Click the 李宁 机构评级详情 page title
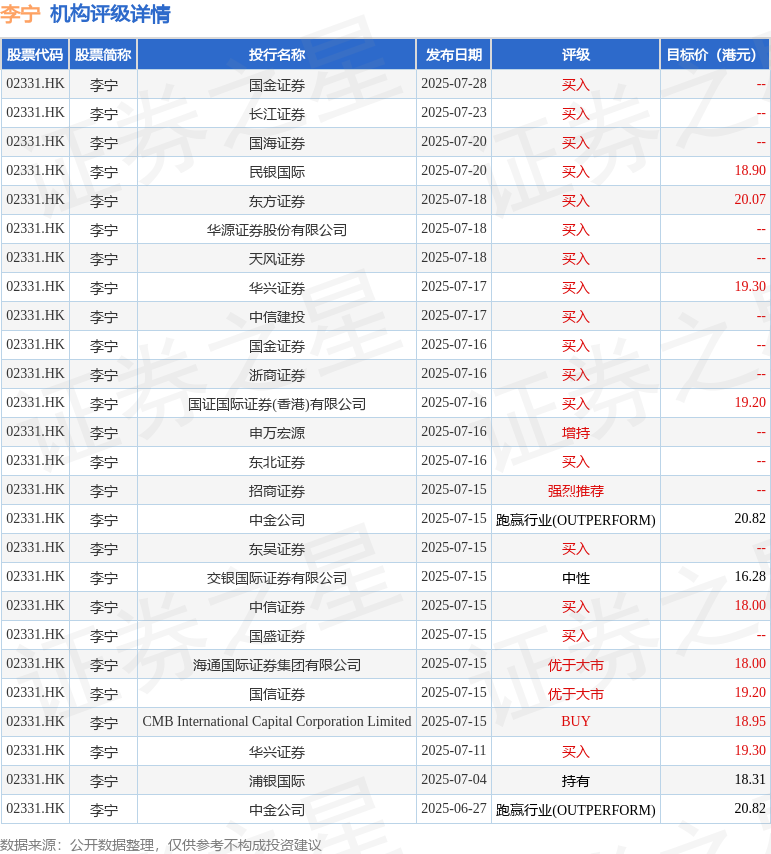Image resolution: width=771 pixels, height=854 pixels. click(x=85, y=14)
